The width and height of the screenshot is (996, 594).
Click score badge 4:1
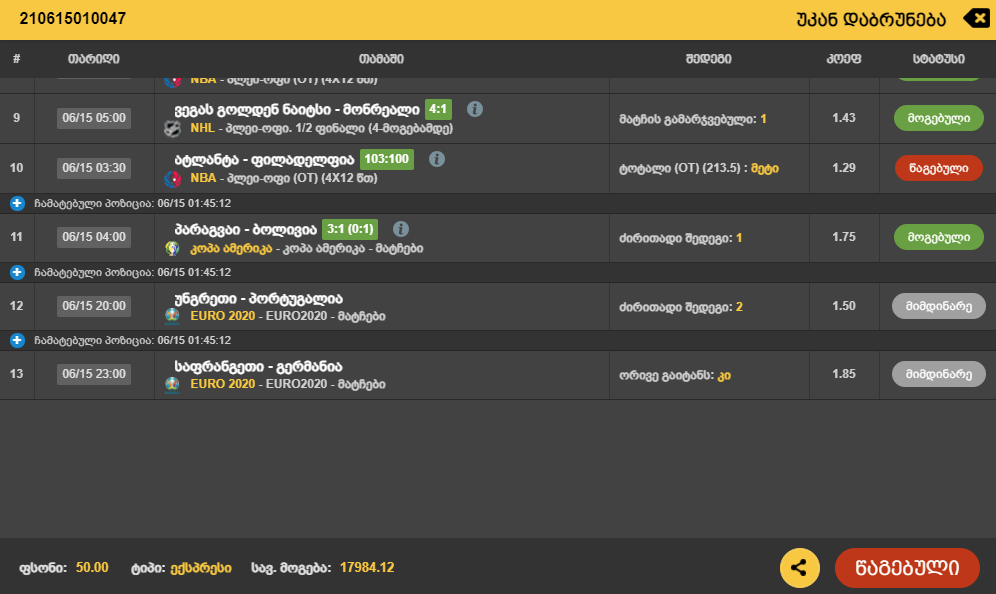tap(438, 109)
